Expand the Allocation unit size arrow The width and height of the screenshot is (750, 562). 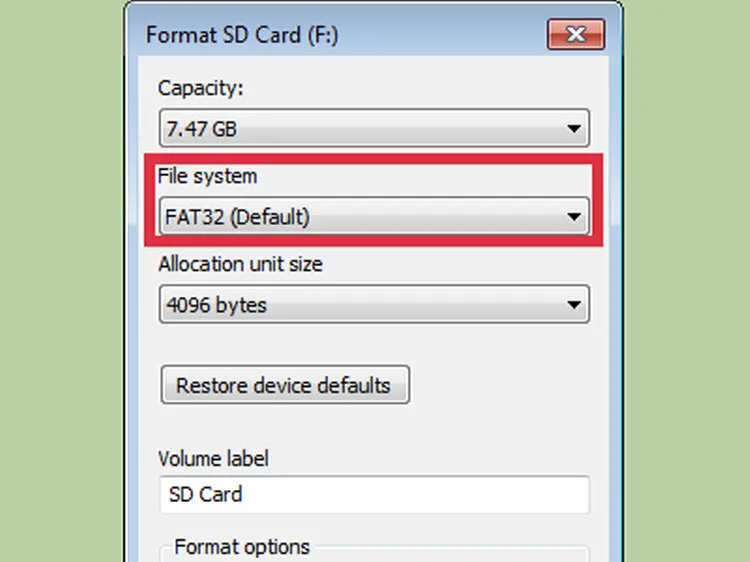[x=574, y=305]
